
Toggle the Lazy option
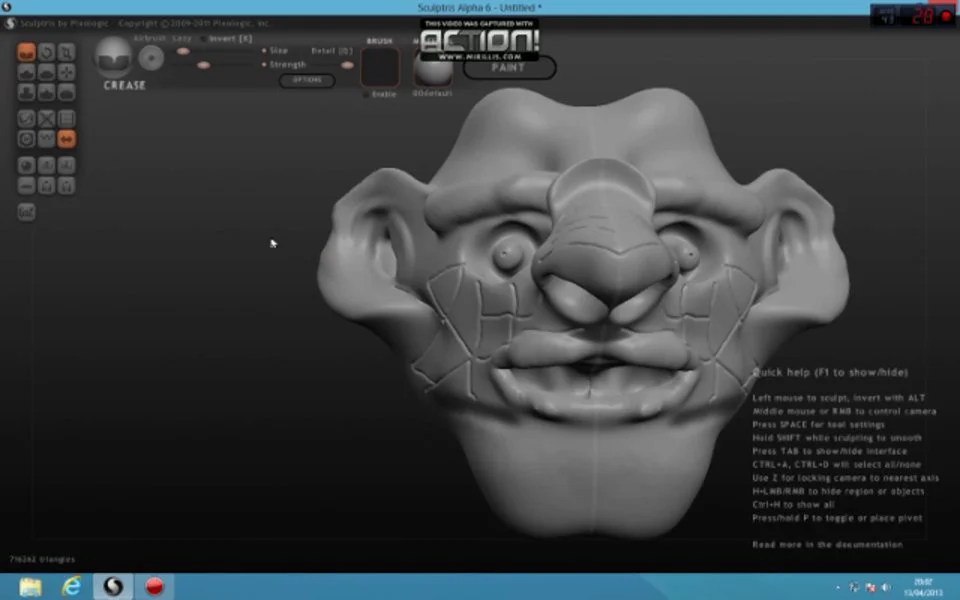click(182, 38)
